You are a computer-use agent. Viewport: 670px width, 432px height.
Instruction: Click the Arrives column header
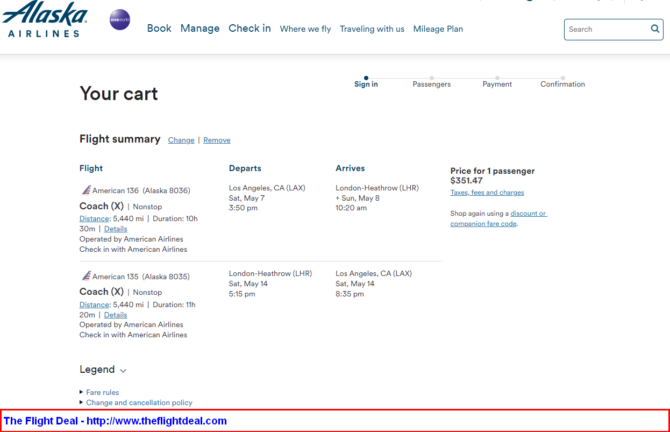(350, 168)
